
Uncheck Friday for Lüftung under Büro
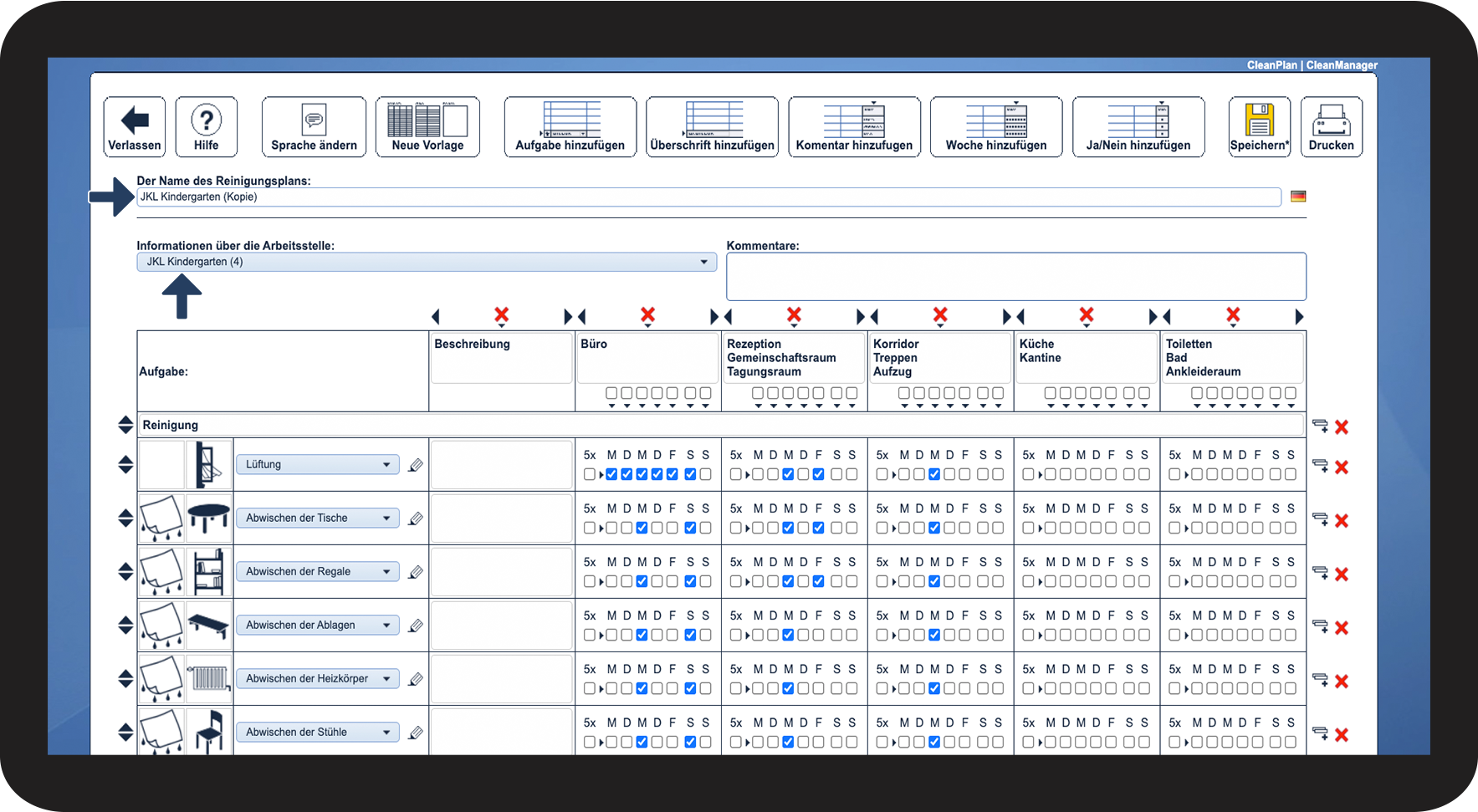coord(673,474)
